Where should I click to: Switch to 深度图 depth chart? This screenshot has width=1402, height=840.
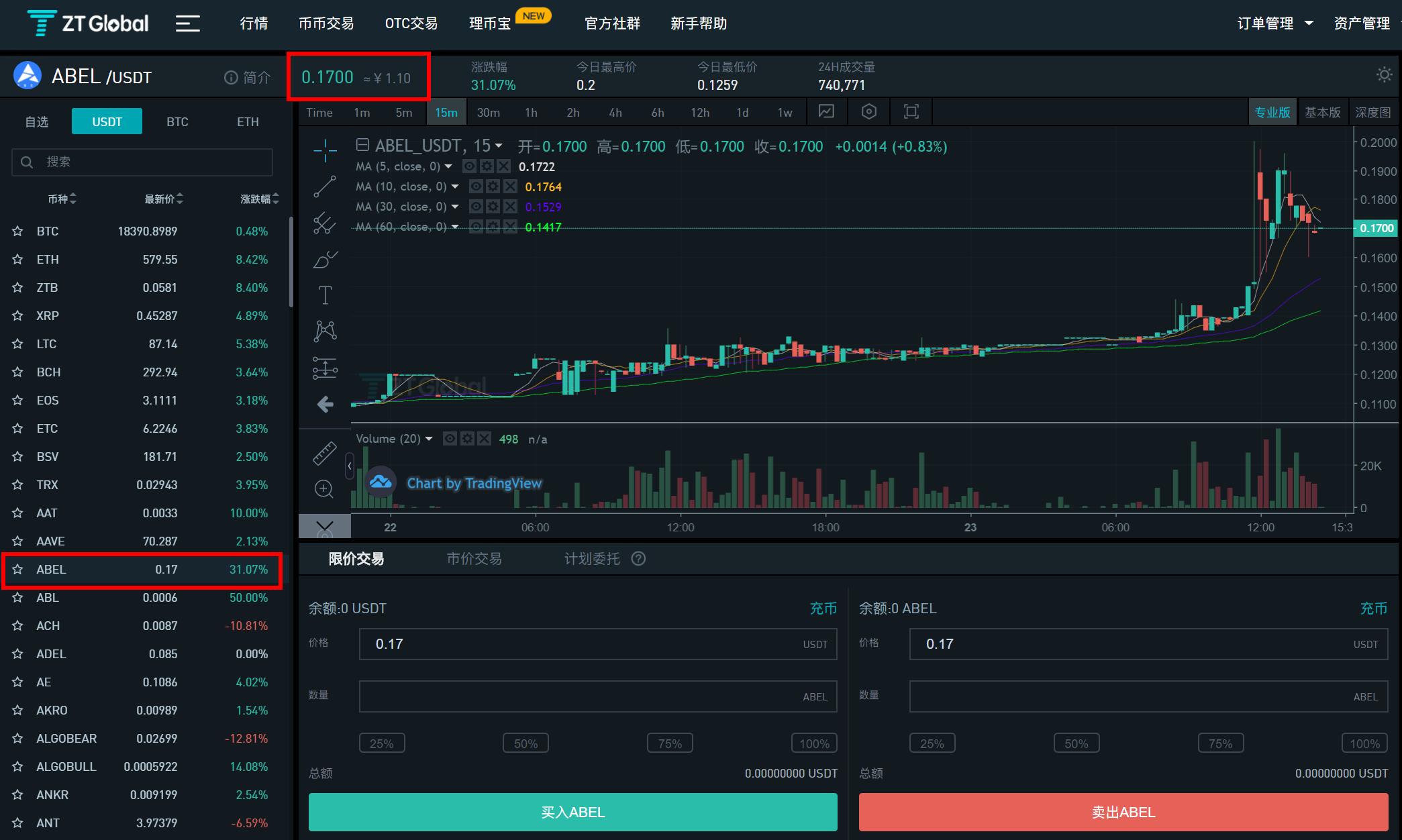tap(1372, 112)
